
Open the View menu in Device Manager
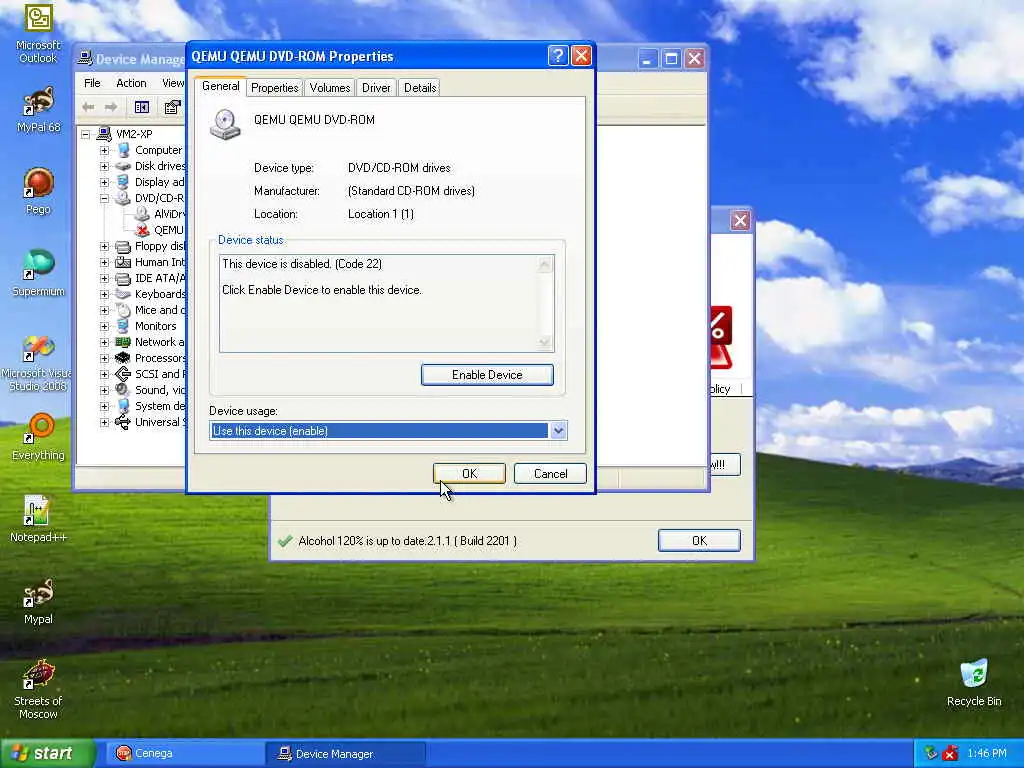[x=172, y=83]
